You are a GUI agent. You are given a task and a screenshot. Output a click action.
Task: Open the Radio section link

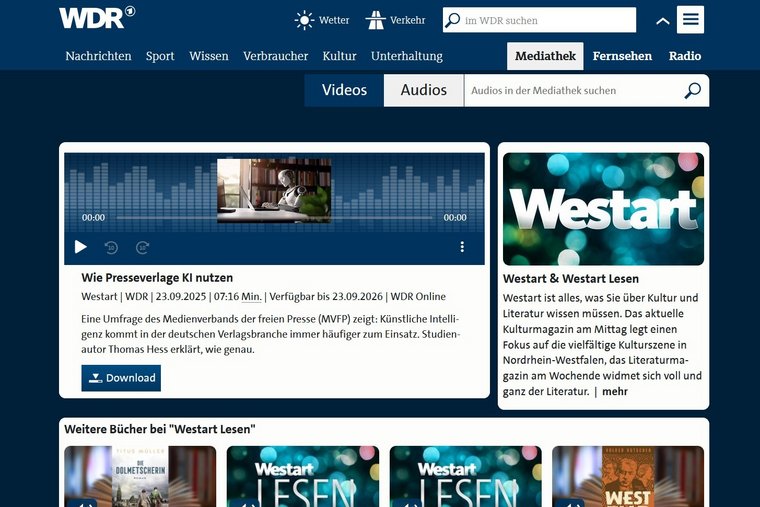685,56
